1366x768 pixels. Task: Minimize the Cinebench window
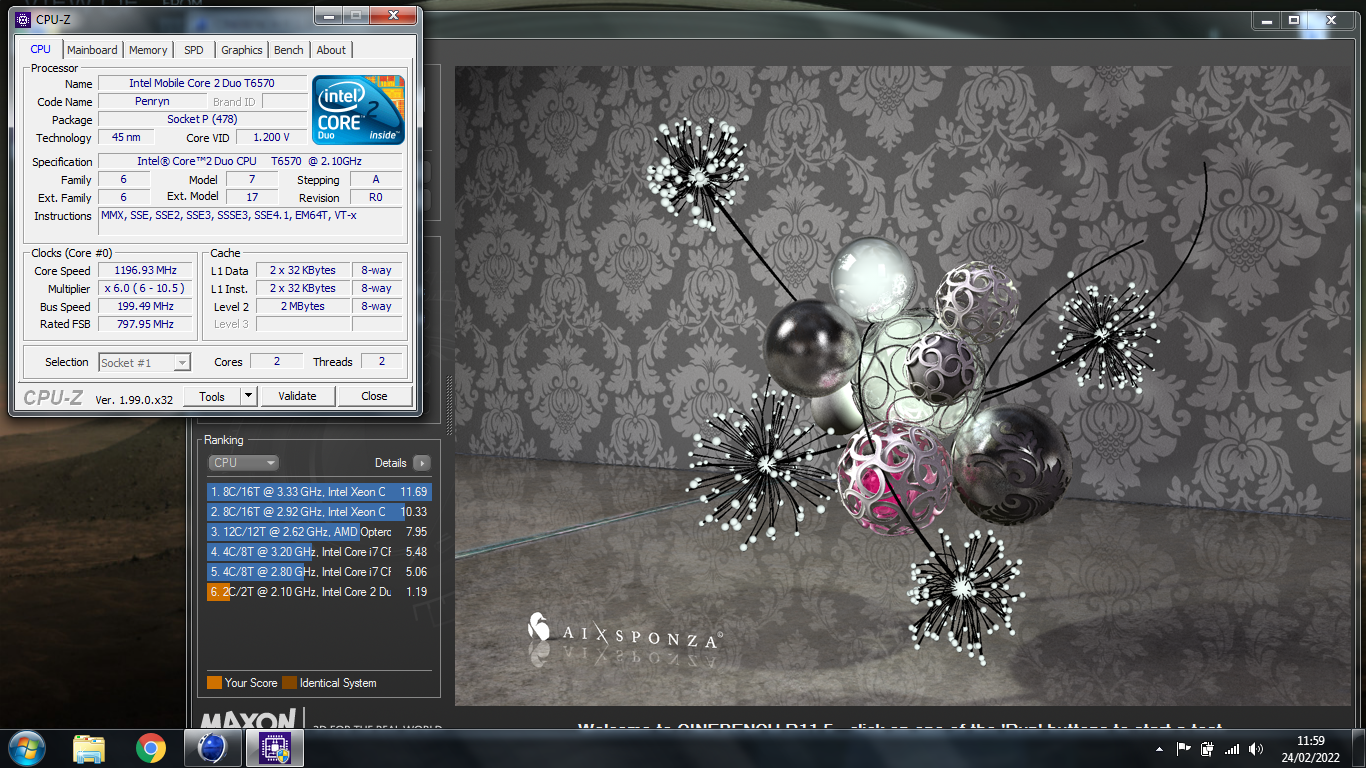[1265, 19]
